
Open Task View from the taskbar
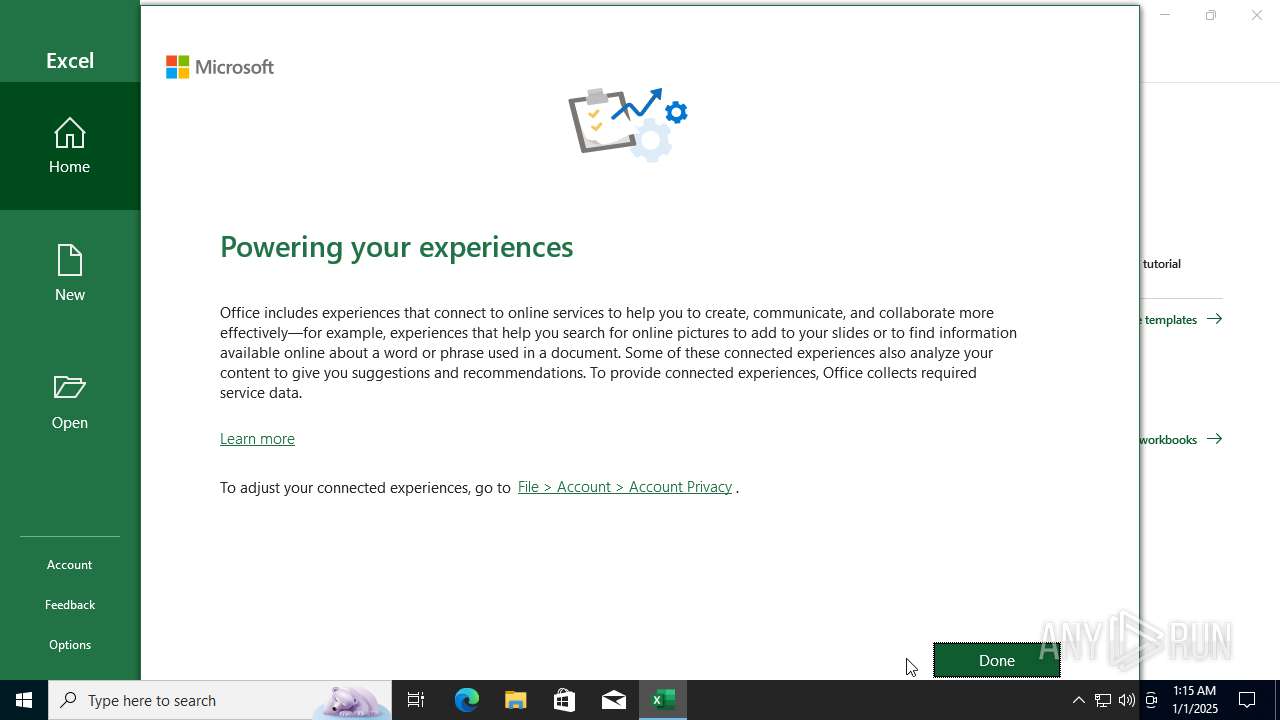(x=416, y=700)
